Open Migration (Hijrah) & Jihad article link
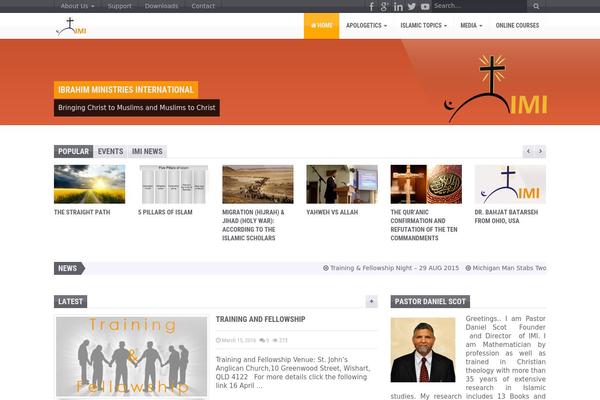 (253, 225)
